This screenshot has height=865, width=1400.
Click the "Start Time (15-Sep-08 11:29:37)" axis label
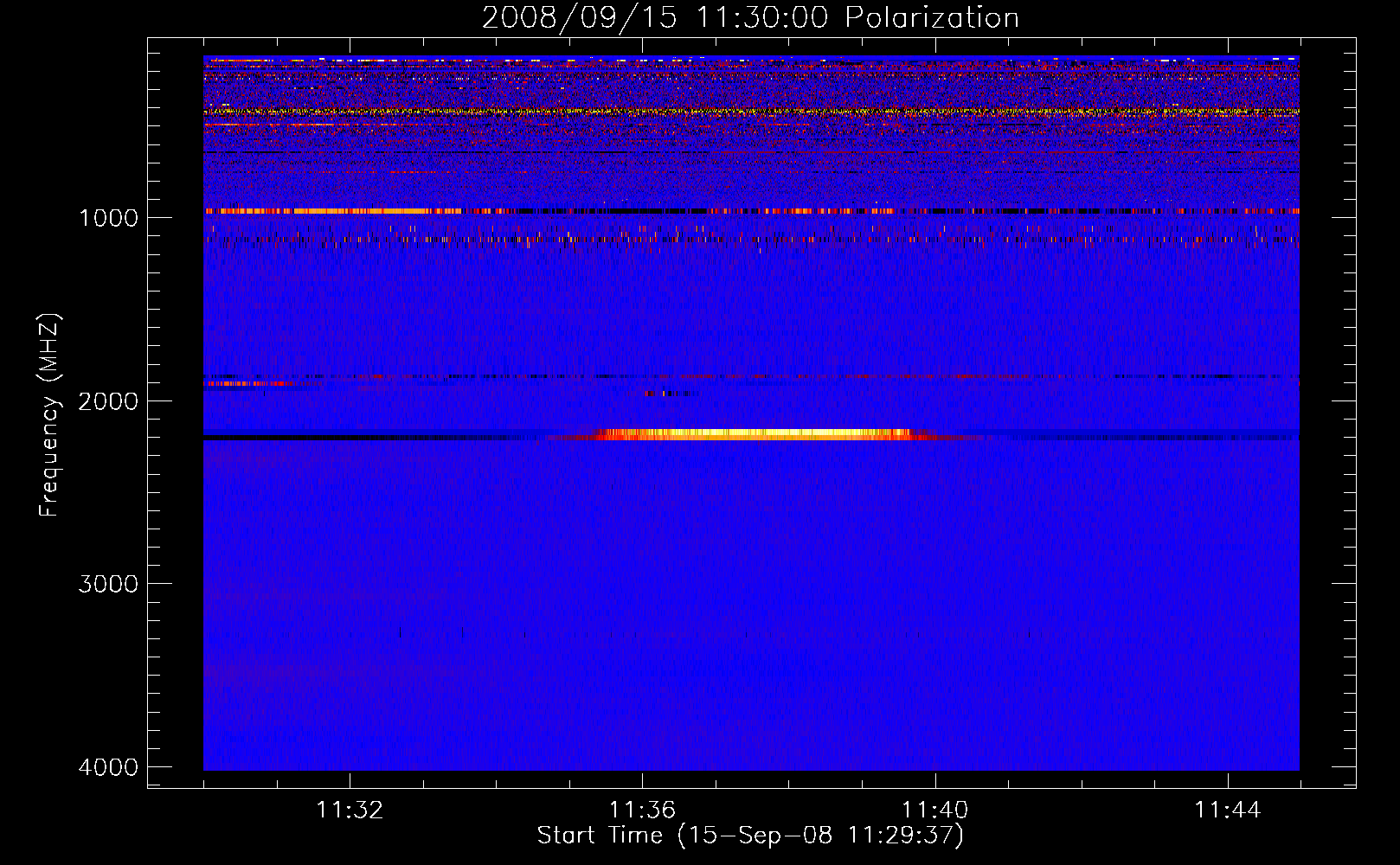click(x=750, y=836)
